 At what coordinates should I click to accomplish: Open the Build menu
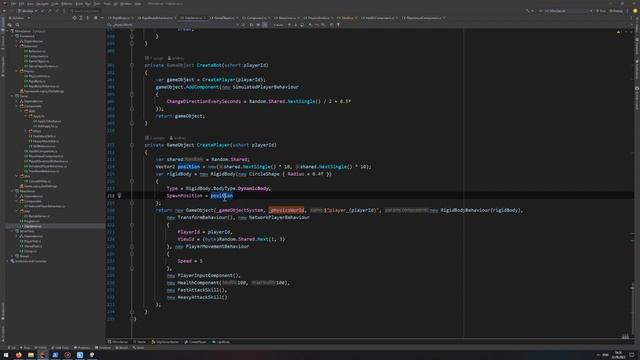(79, 4)
